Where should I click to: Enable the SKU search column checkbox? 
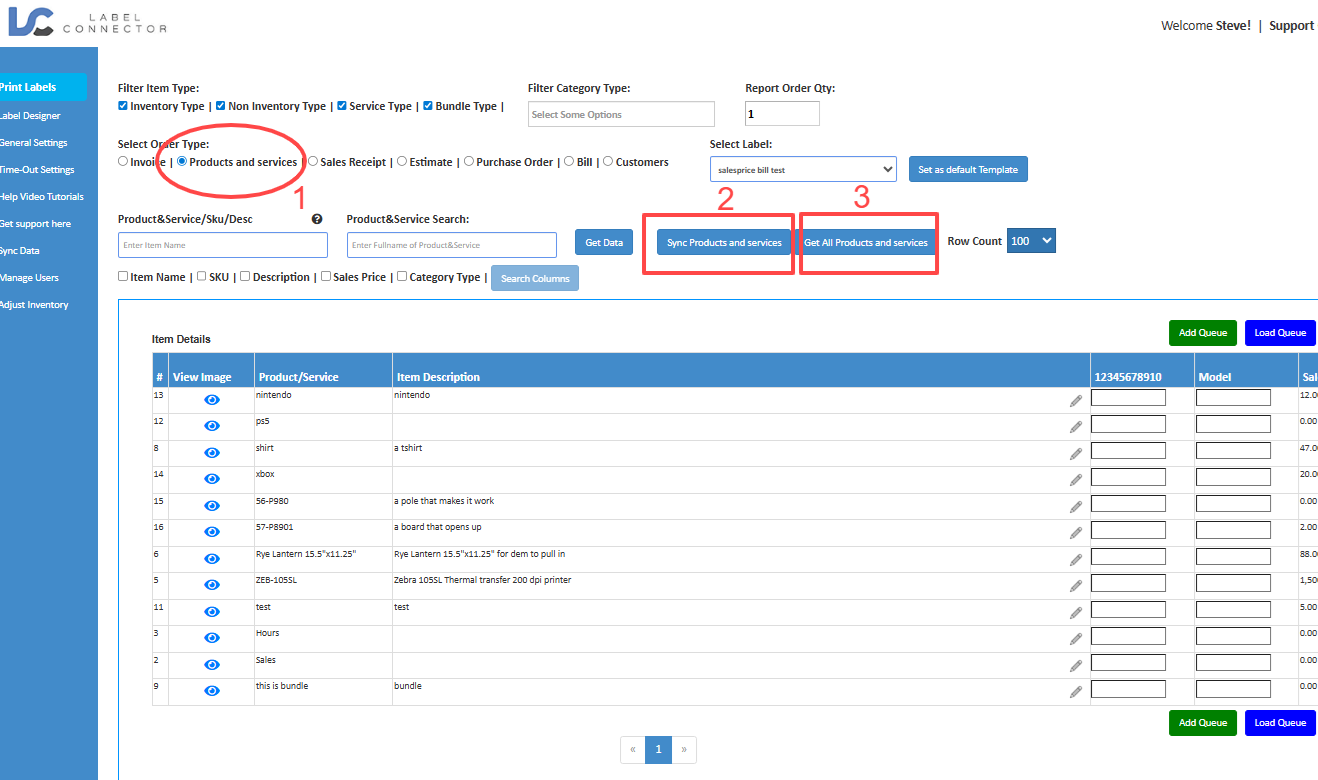202,277
